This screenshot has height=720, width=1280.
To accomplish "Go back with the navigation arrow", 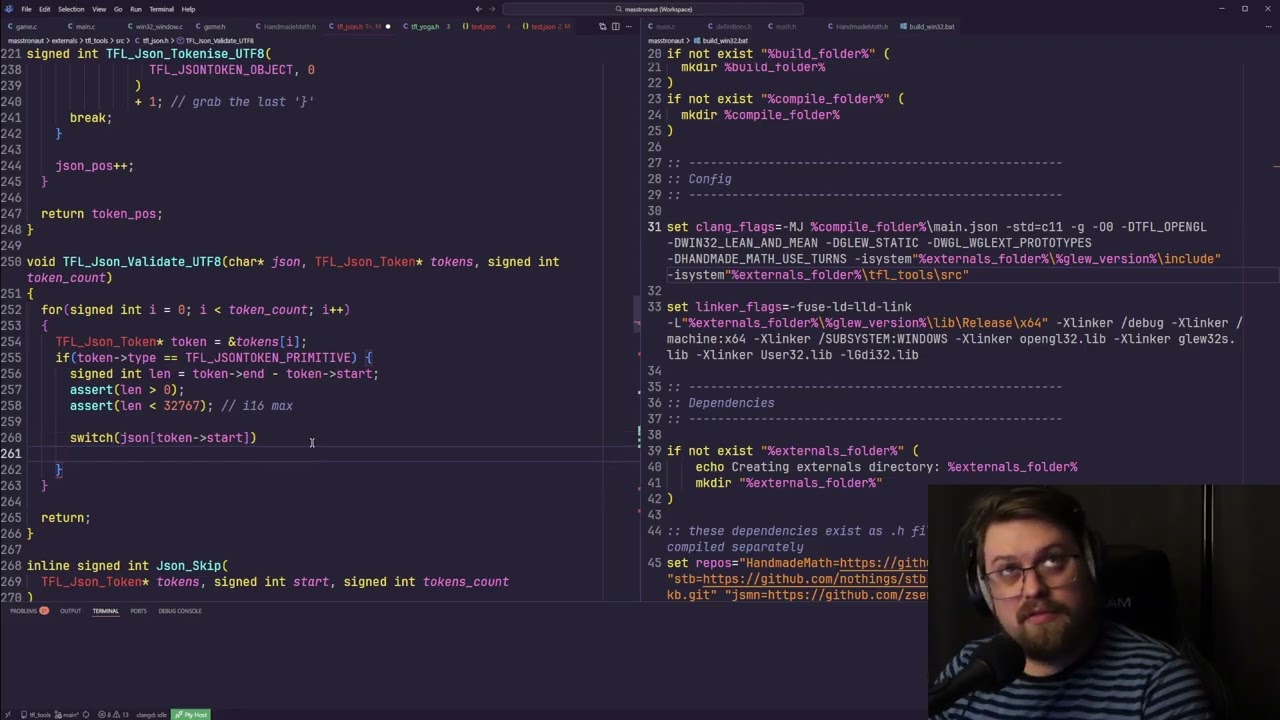I will click(479, 9).
